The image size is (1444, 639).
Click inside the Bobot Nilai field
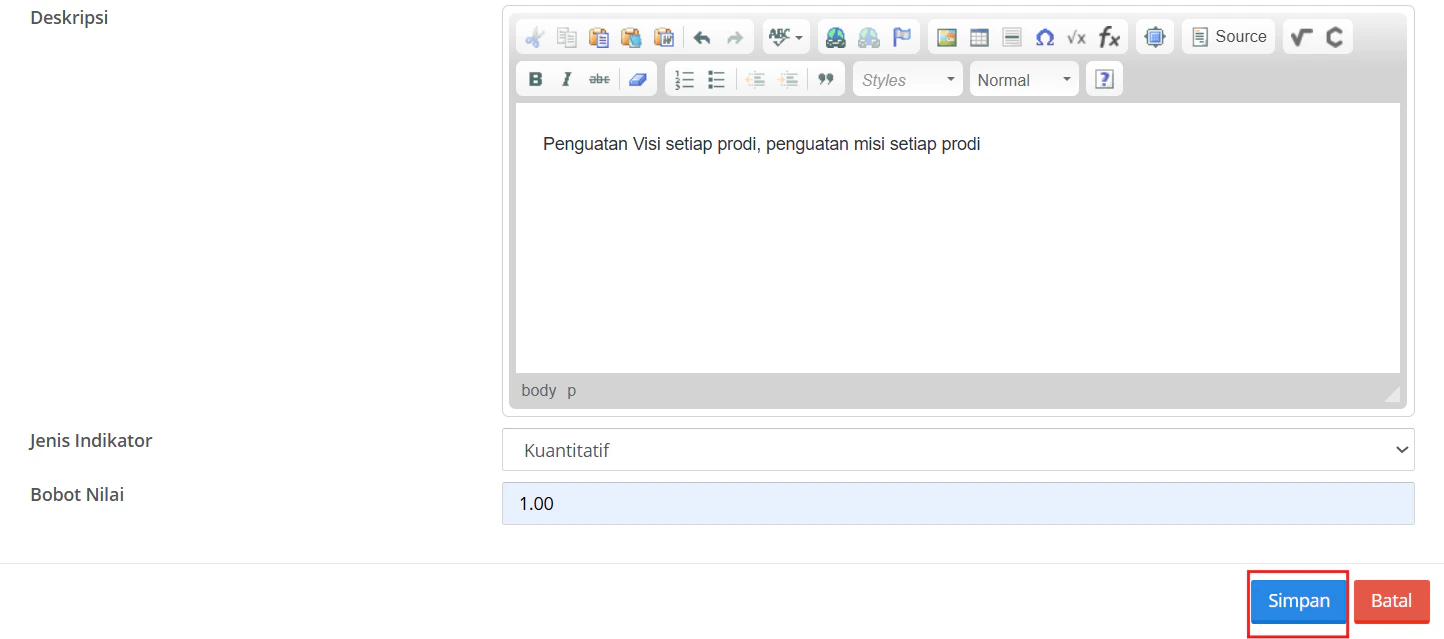point(958,503)
